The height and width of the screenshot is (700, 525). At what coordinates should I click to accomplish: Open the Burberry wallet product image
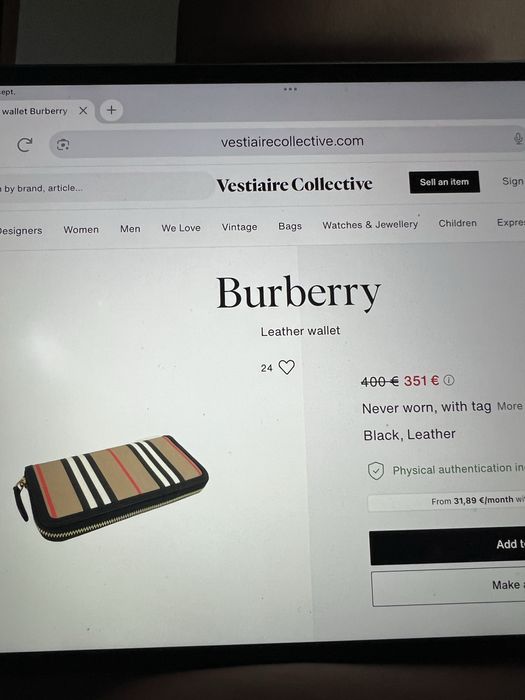point(110,488)
